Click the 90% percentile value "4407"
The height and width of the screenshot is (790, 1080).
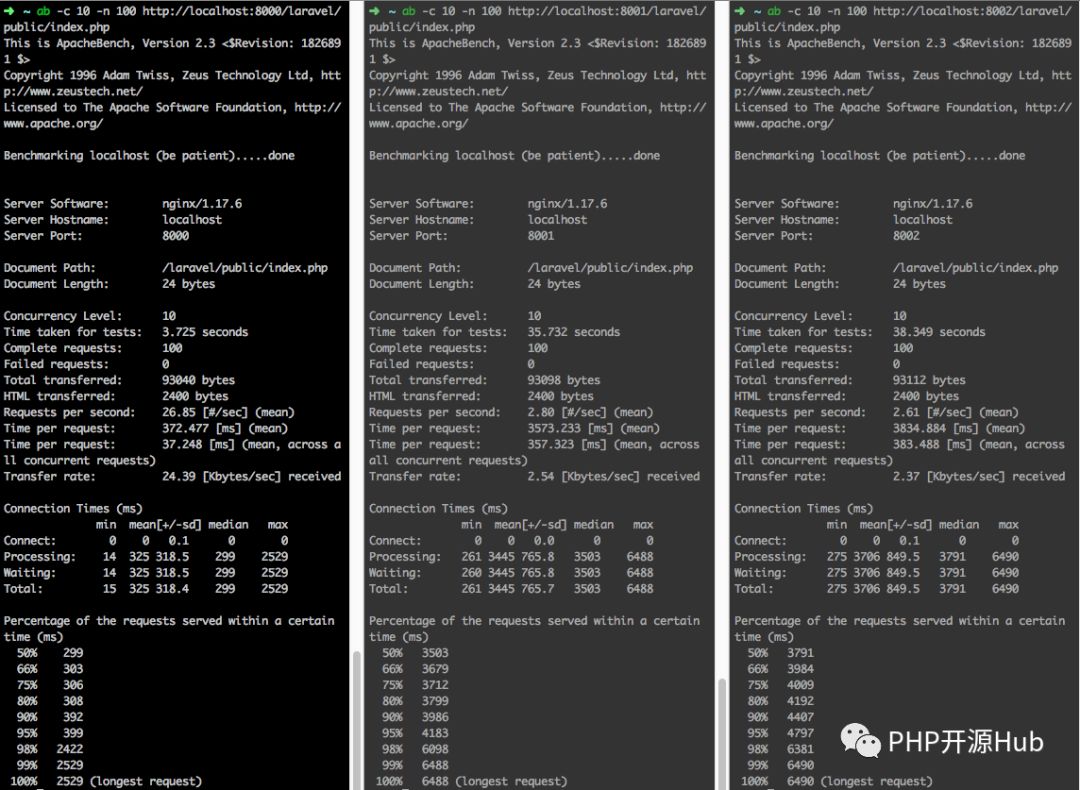(800, 717)
